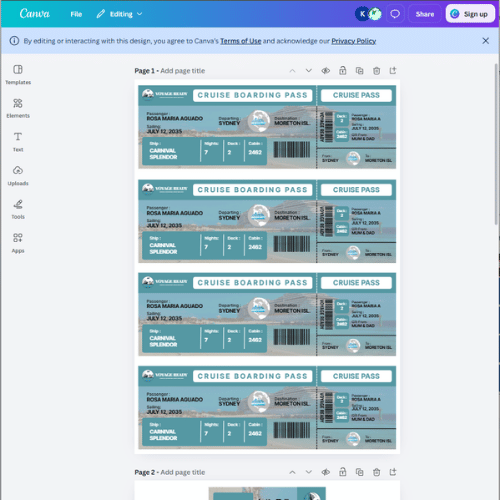Open the File menu
Viewport: 500px width, 500px height.
click(x=76, y=14)
